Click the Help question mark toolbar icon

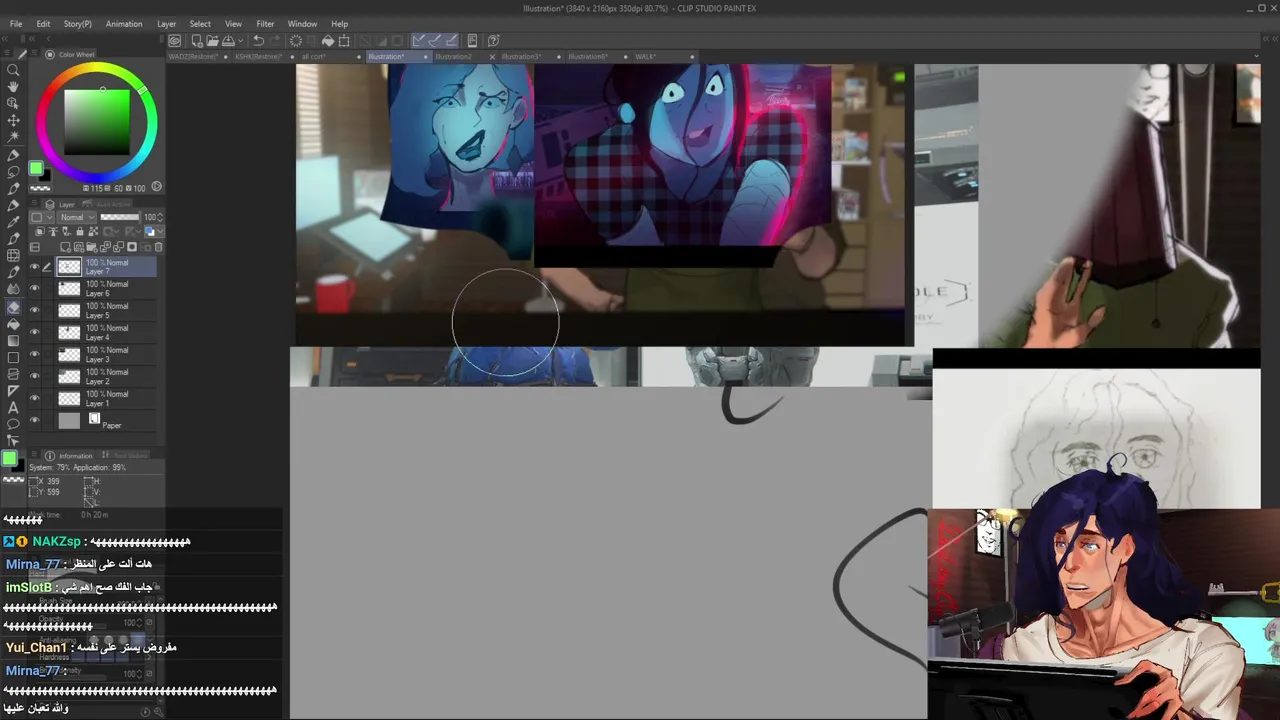[x=494, y=41]
